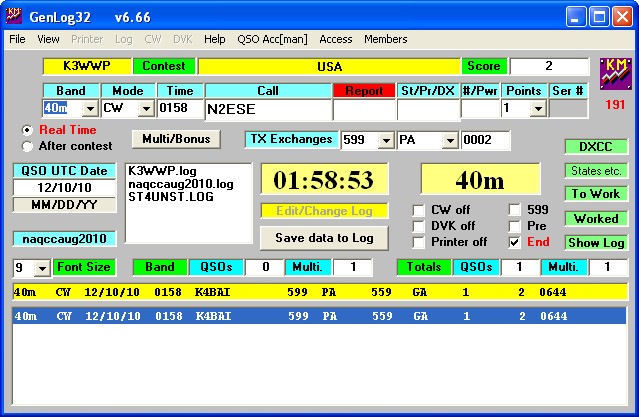Toggle the DVK off checkbox
The height and width of the screenshot is (417, 639).
[419, 226]
